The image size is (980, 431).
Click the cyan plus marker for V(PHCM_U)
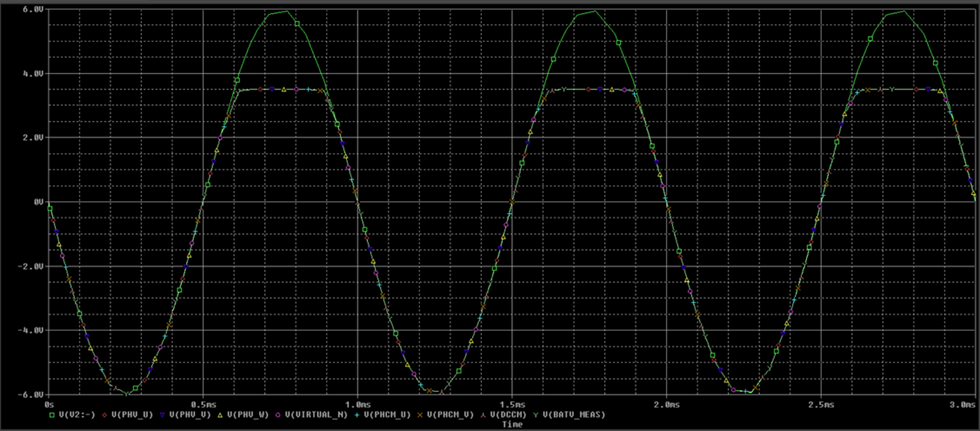coord(357,413)
